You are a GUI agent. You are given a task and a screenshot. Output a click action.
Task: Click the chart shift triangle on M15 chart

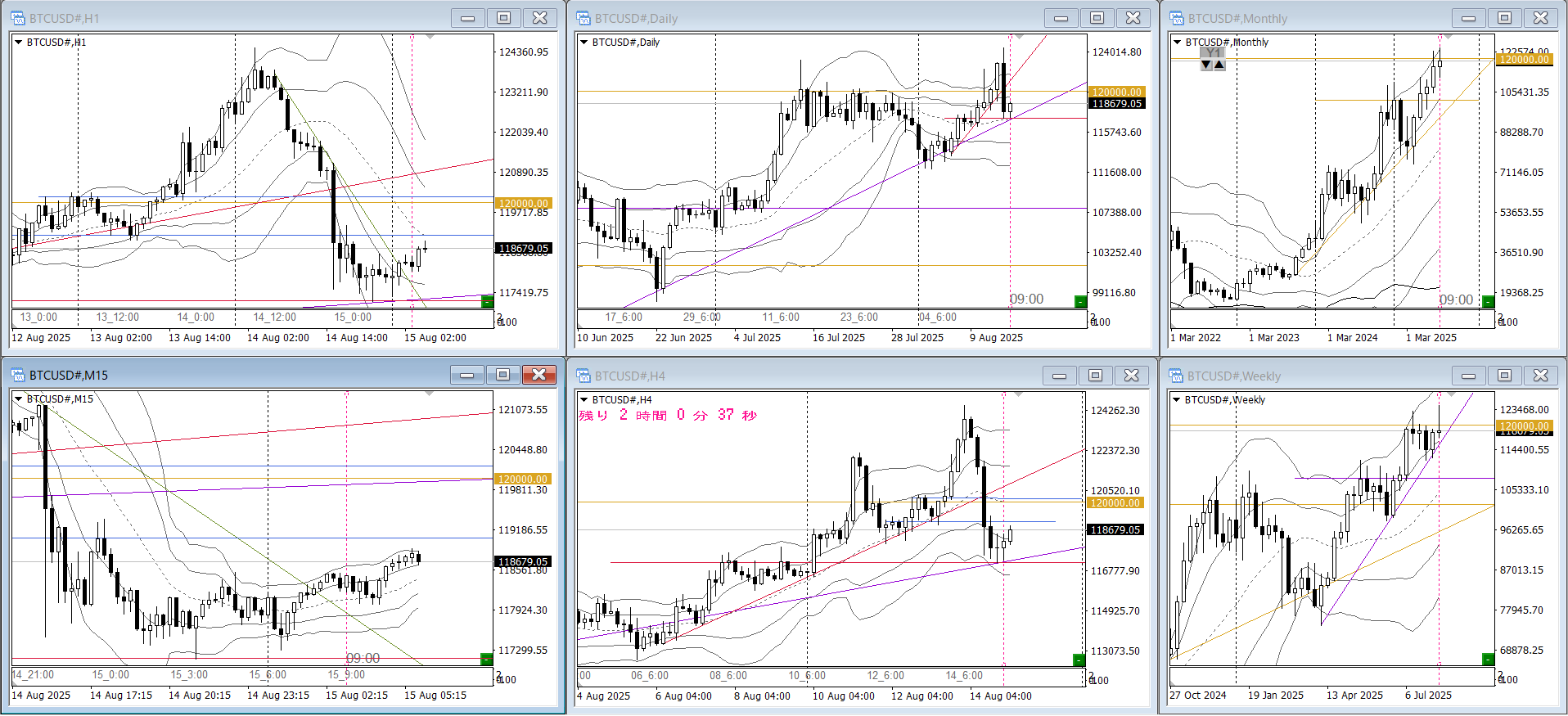point(430,394)
